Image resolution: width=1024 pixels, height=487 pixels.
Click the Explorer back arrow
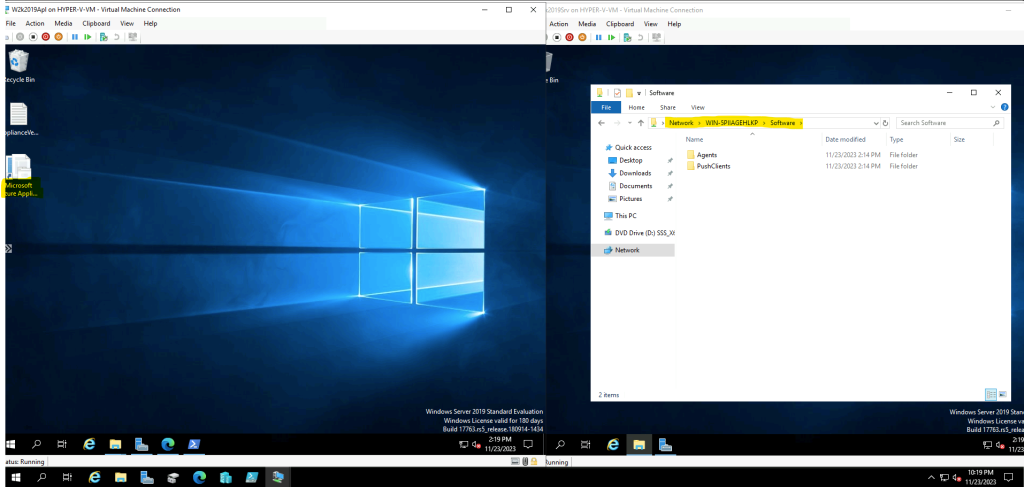(x=601, y=123)
